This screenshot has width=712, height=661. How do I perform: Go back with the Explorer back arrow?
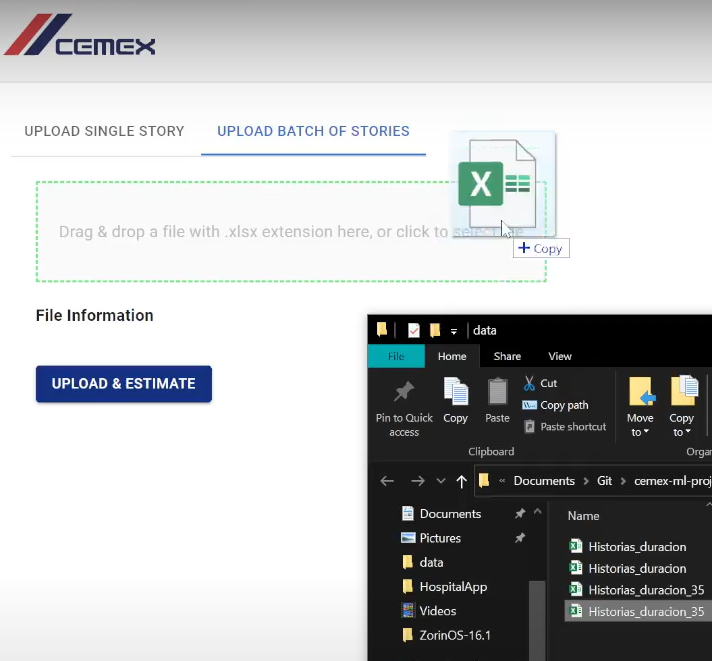pos(387,481)
